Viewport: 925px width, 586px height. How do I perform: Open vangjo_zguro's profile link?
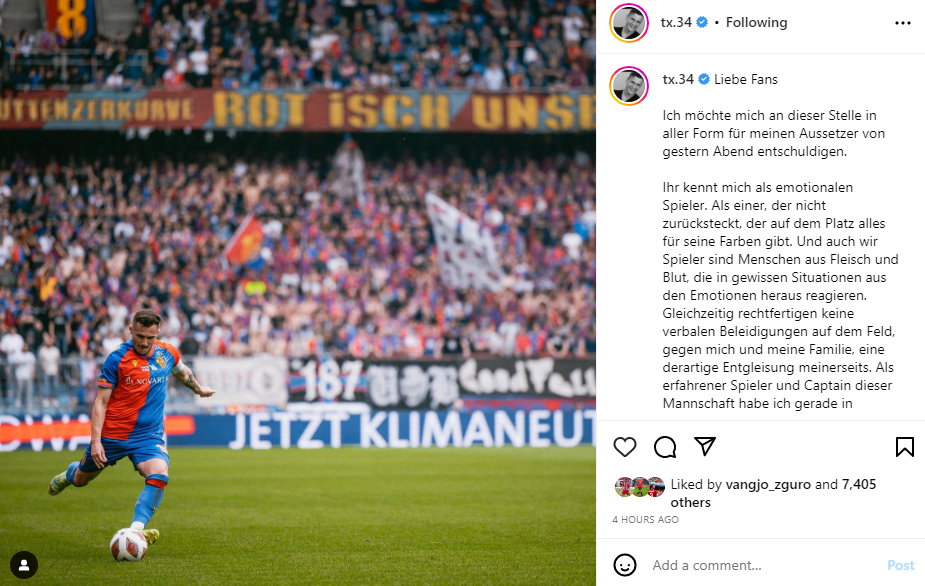(x=768, y=484)
